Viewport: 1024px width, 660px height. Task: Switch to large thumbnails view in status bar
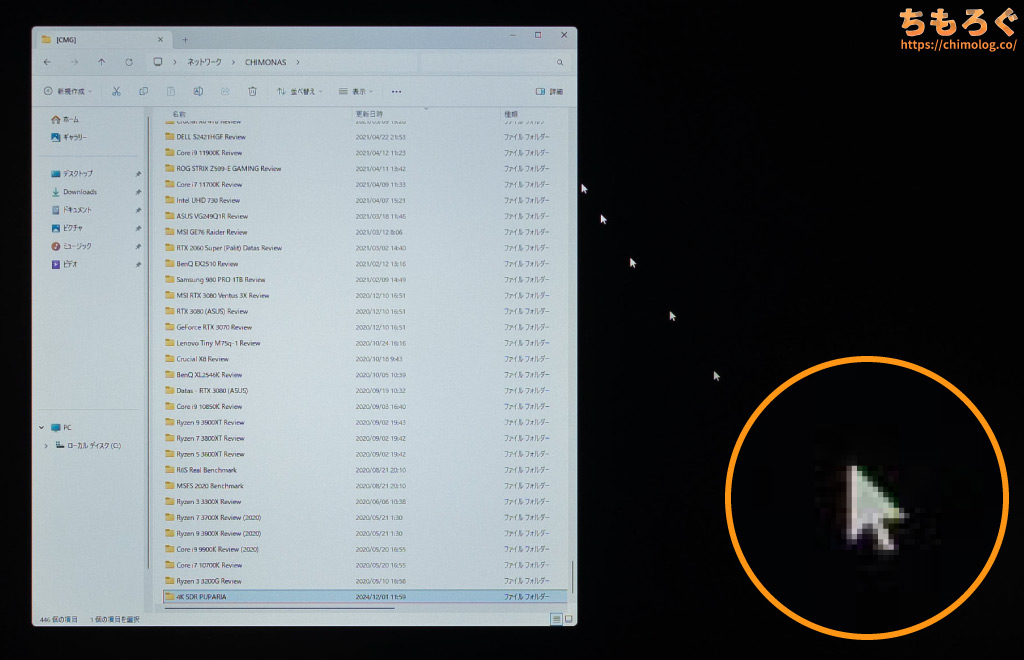(x=569, y=620)
